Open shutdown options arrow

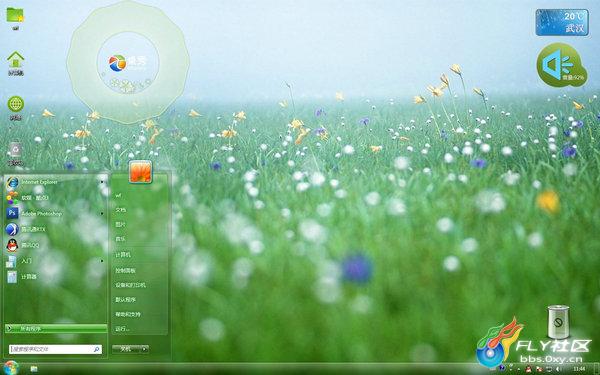(144, 349)
